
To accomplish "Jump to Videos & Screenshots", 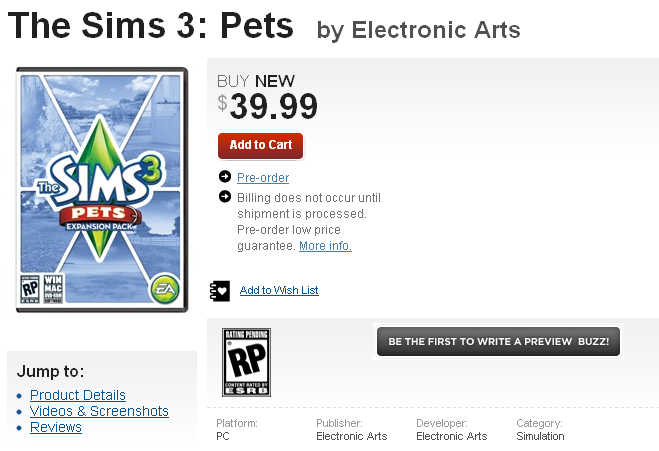I will [99, 411].
